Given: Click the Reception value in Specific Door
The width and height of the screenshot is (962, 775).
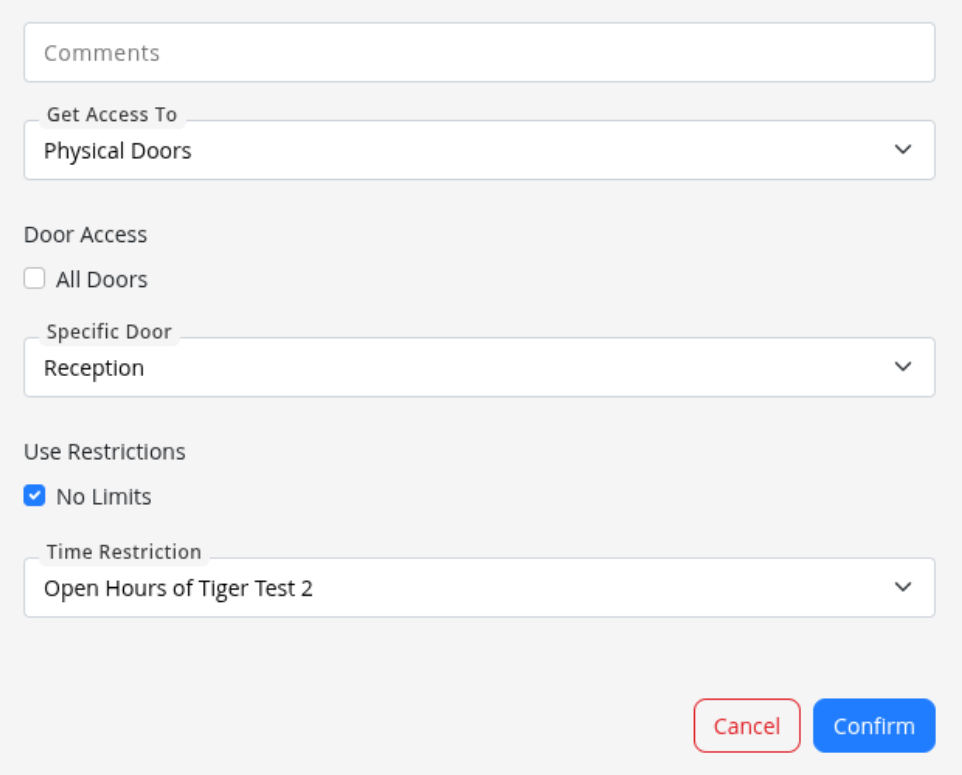Looking at the screenshot, I should click(x=94, y=368).
